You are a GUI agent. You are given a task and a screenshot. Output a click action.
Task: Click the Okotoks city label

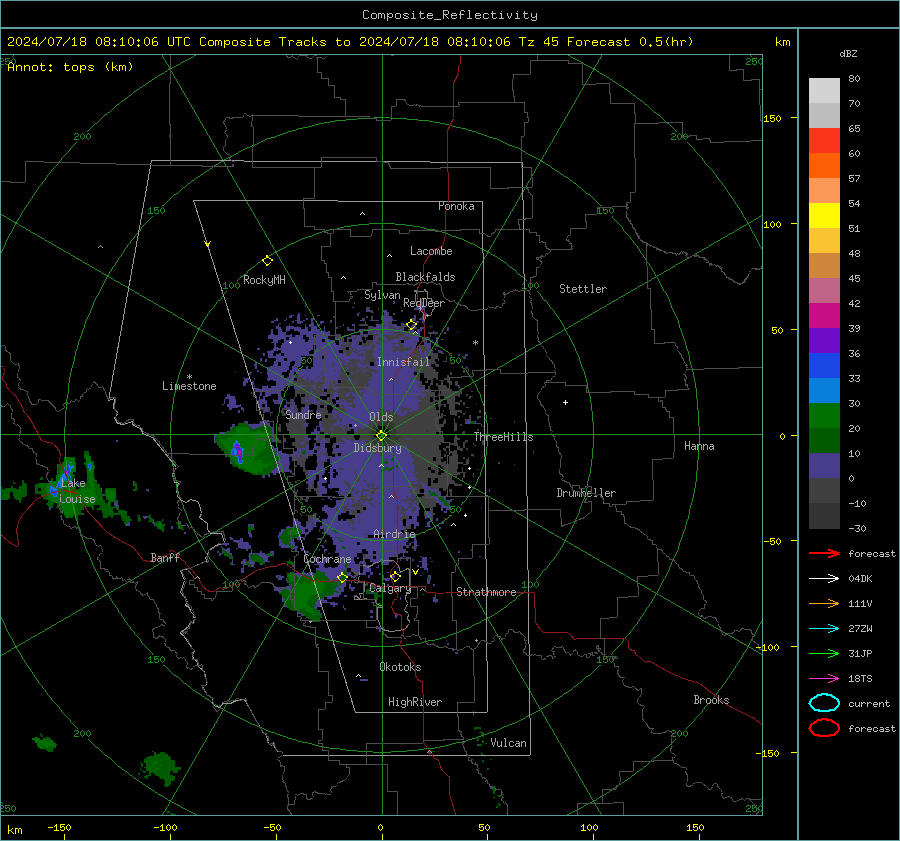400,667
